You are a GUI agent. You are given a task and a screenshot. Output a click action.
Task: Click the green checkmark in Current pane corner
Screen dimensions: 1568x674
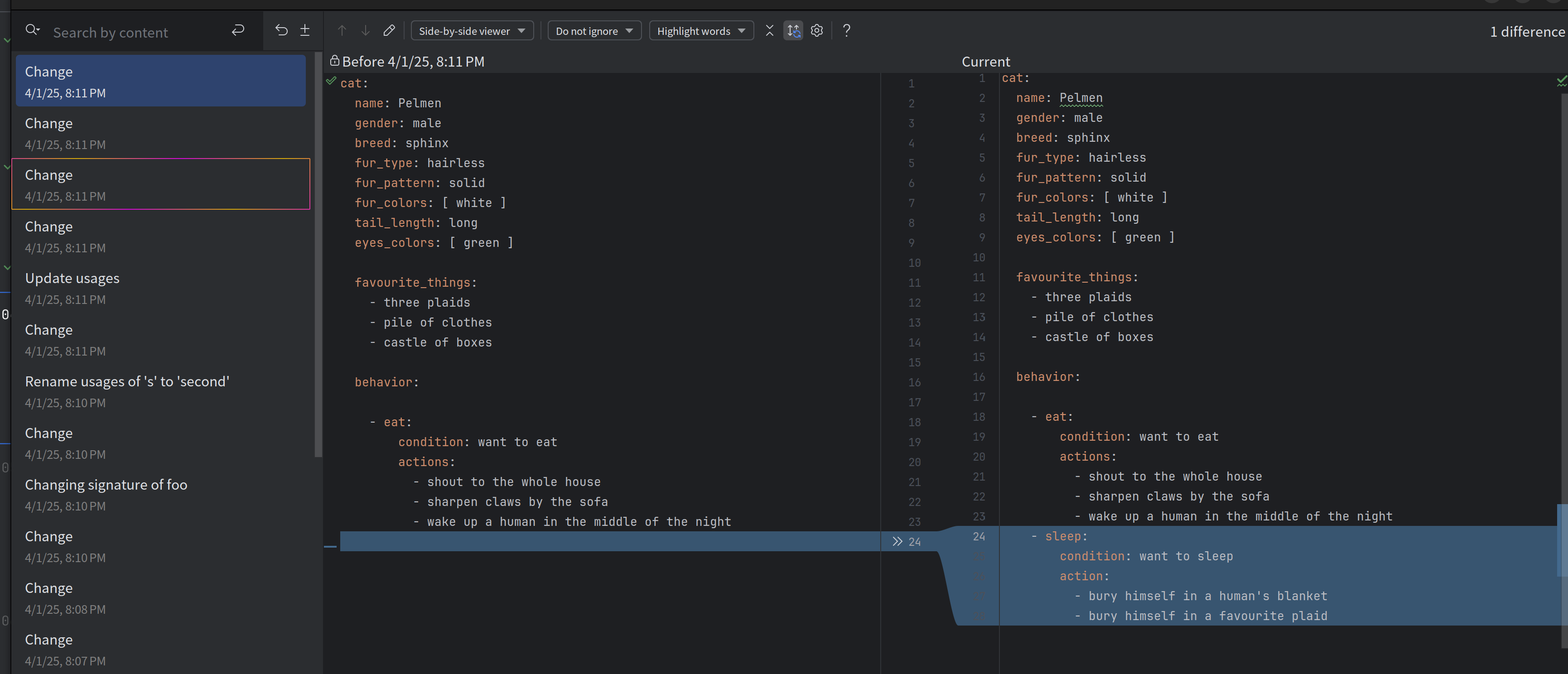click(1561, 80)
